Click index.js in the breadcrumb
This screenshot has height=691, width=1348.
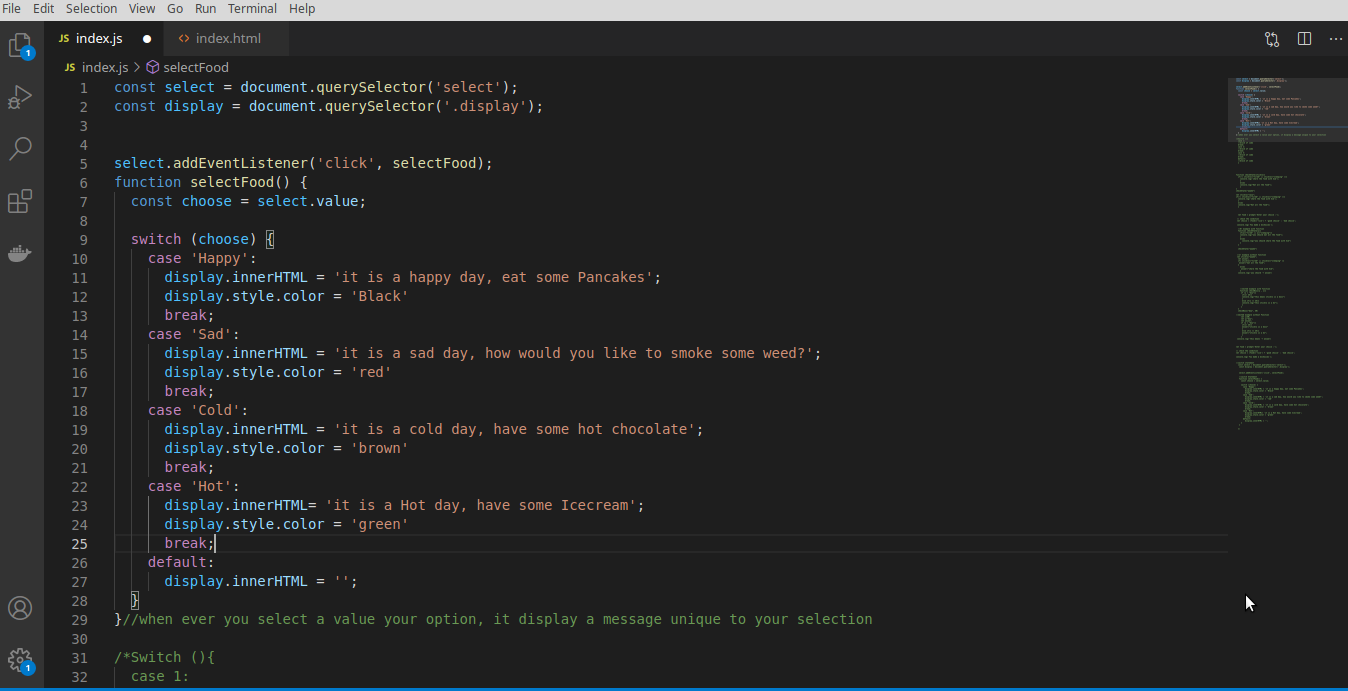105,67
